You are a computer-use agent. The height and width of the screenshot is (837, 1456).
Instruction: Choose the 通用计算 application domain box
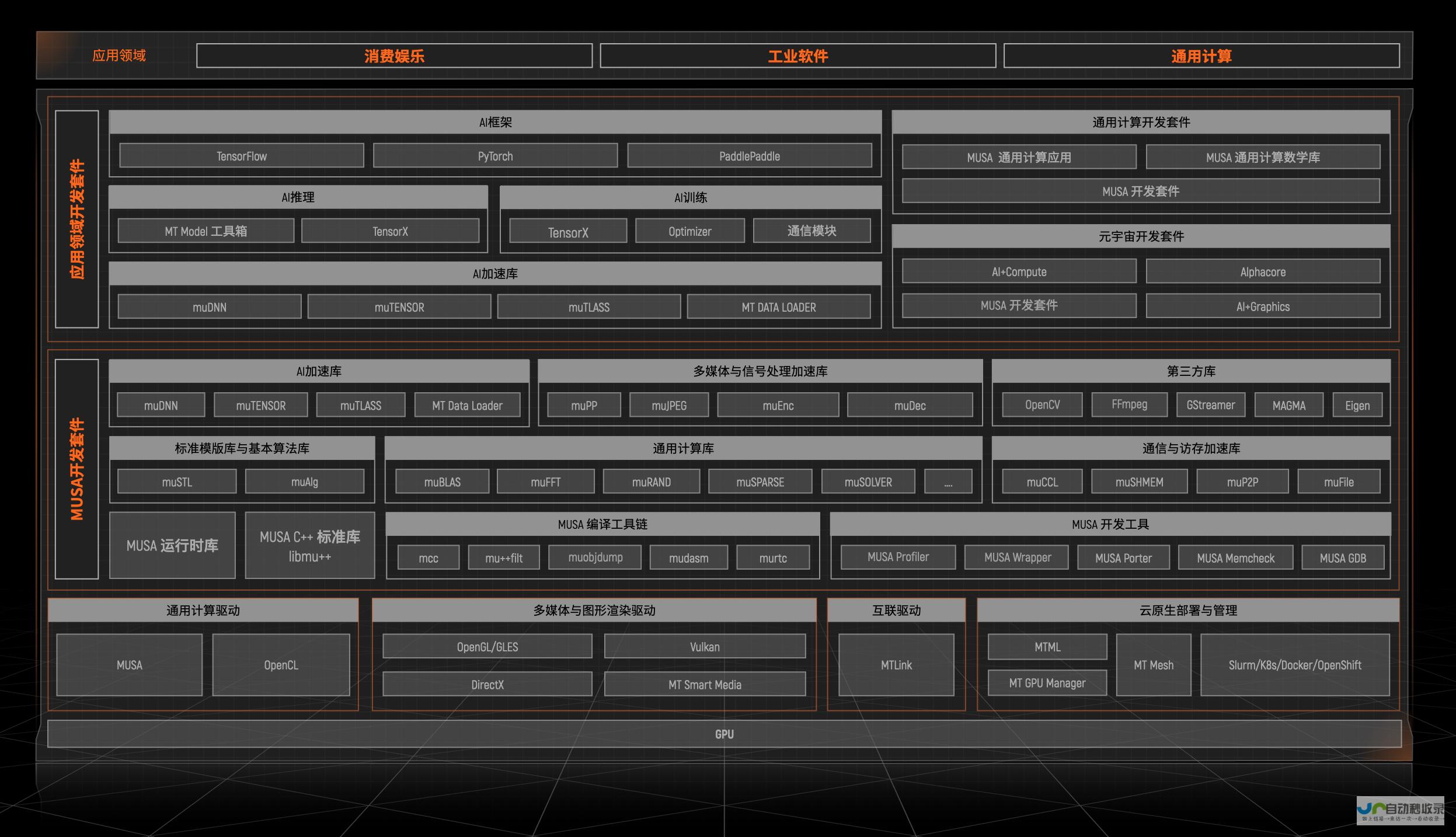coord(1201,56)
